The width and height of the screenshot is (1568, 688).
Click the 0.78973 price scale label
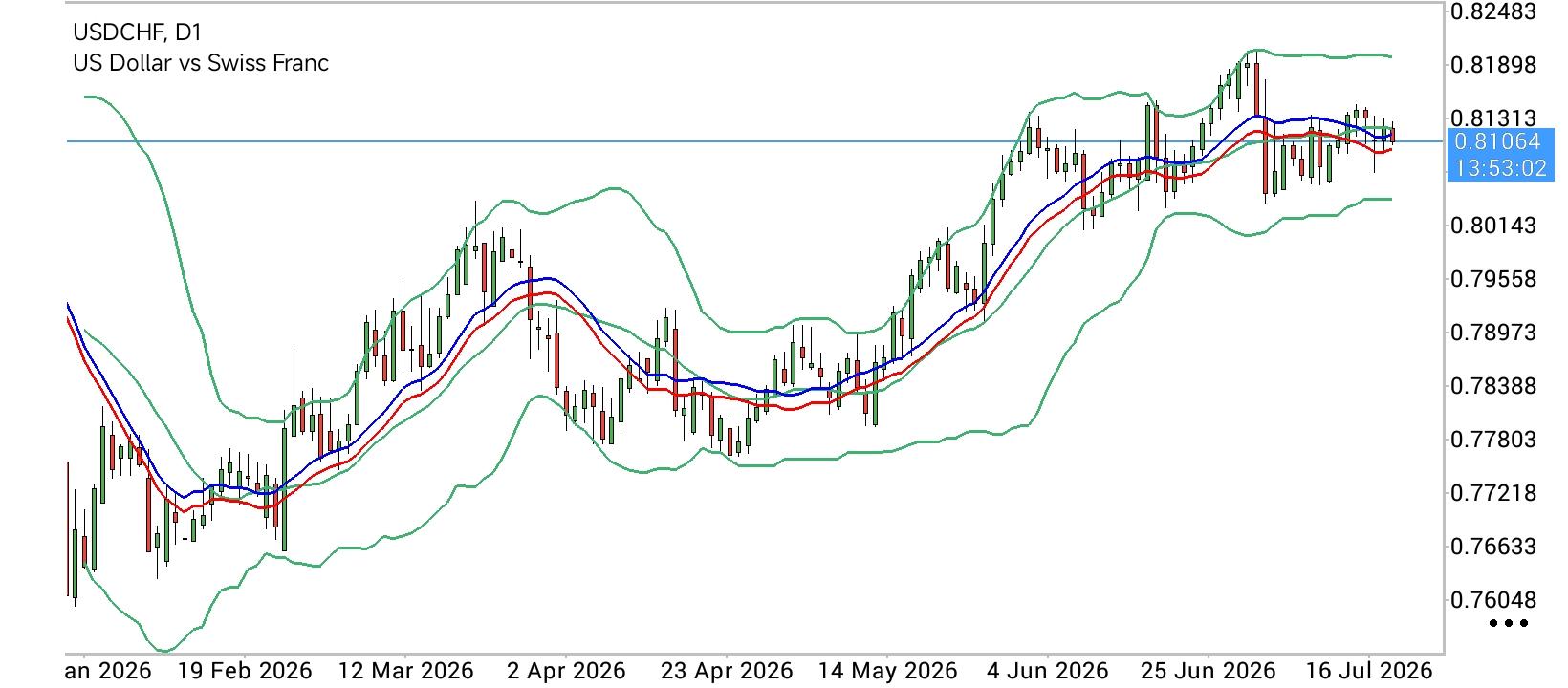tap(1492, 333)
